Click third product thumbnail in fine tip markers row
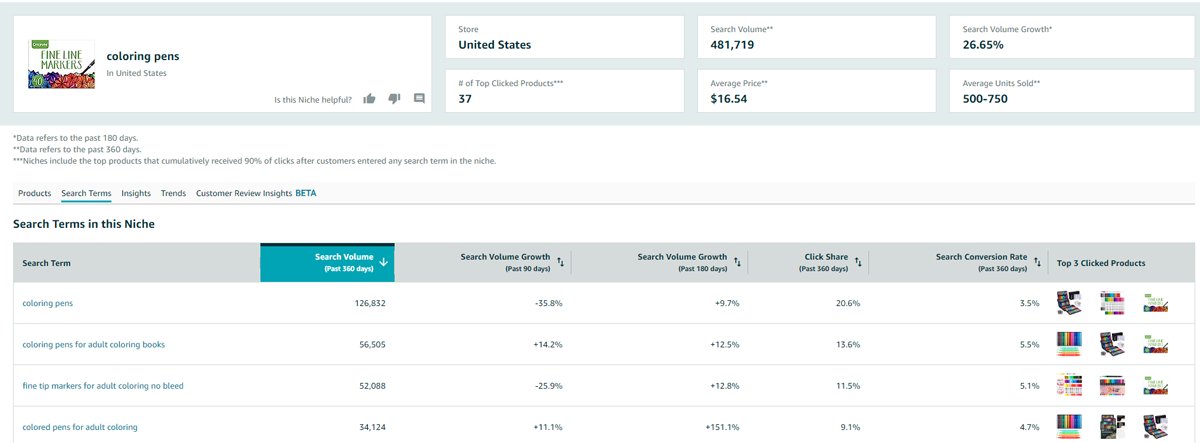 tap(1155, 385)
